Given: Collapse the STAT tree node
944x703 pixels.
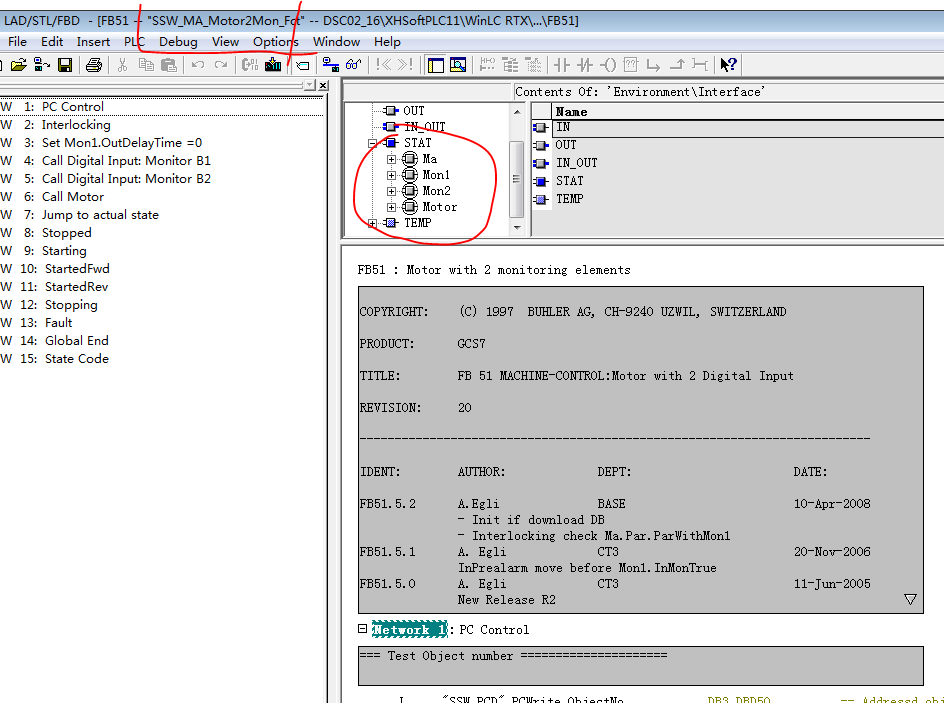Looking at the screenshot, I should (372, 143).
